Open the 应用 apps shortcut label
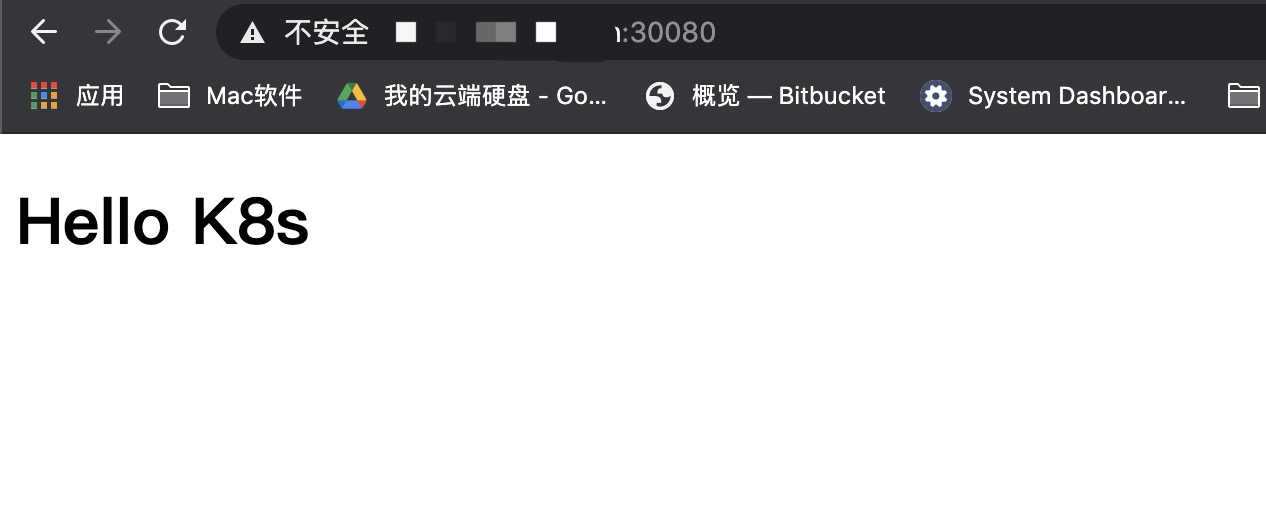1266x510 pixels. (100, 96)
